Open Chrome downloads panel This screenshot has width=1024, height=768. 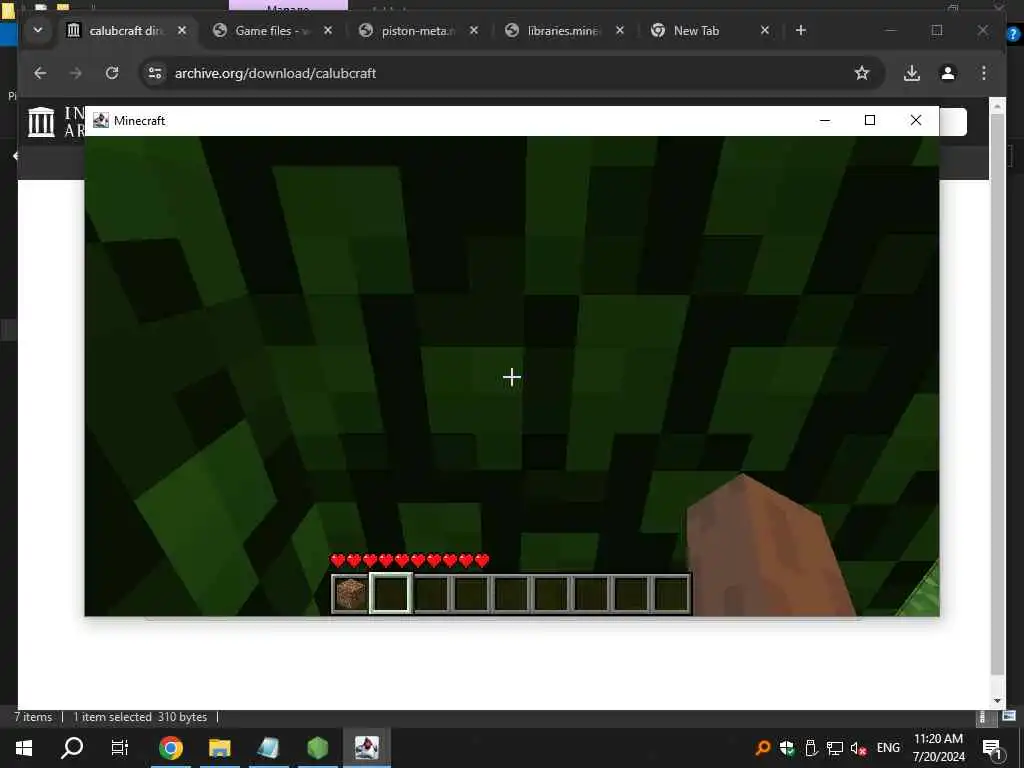tap(912, 73)
